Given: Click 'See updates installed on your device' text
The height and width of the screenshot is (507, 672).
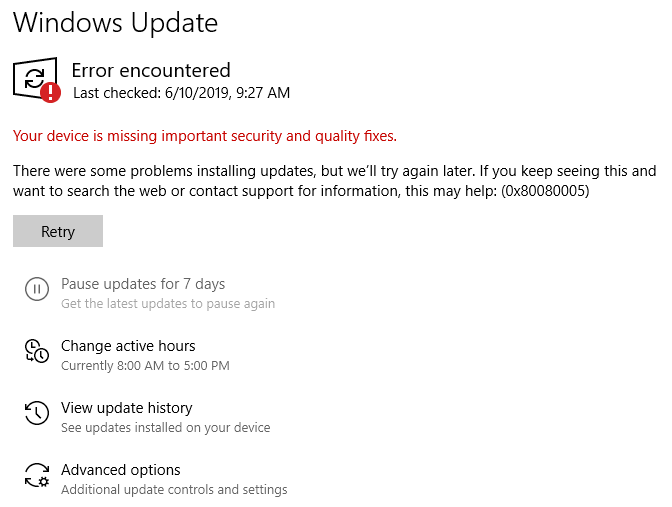Looking at the screenshot, I should coord(165,428).
